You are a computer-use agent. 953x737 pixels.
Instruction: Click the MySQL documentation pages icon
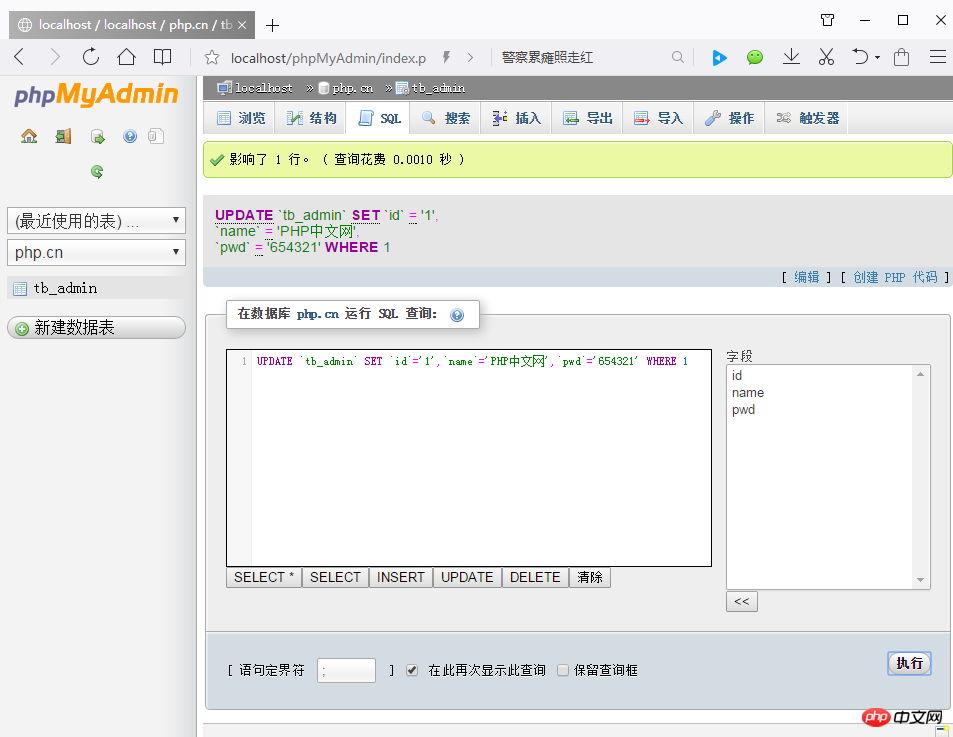point(156,136)
